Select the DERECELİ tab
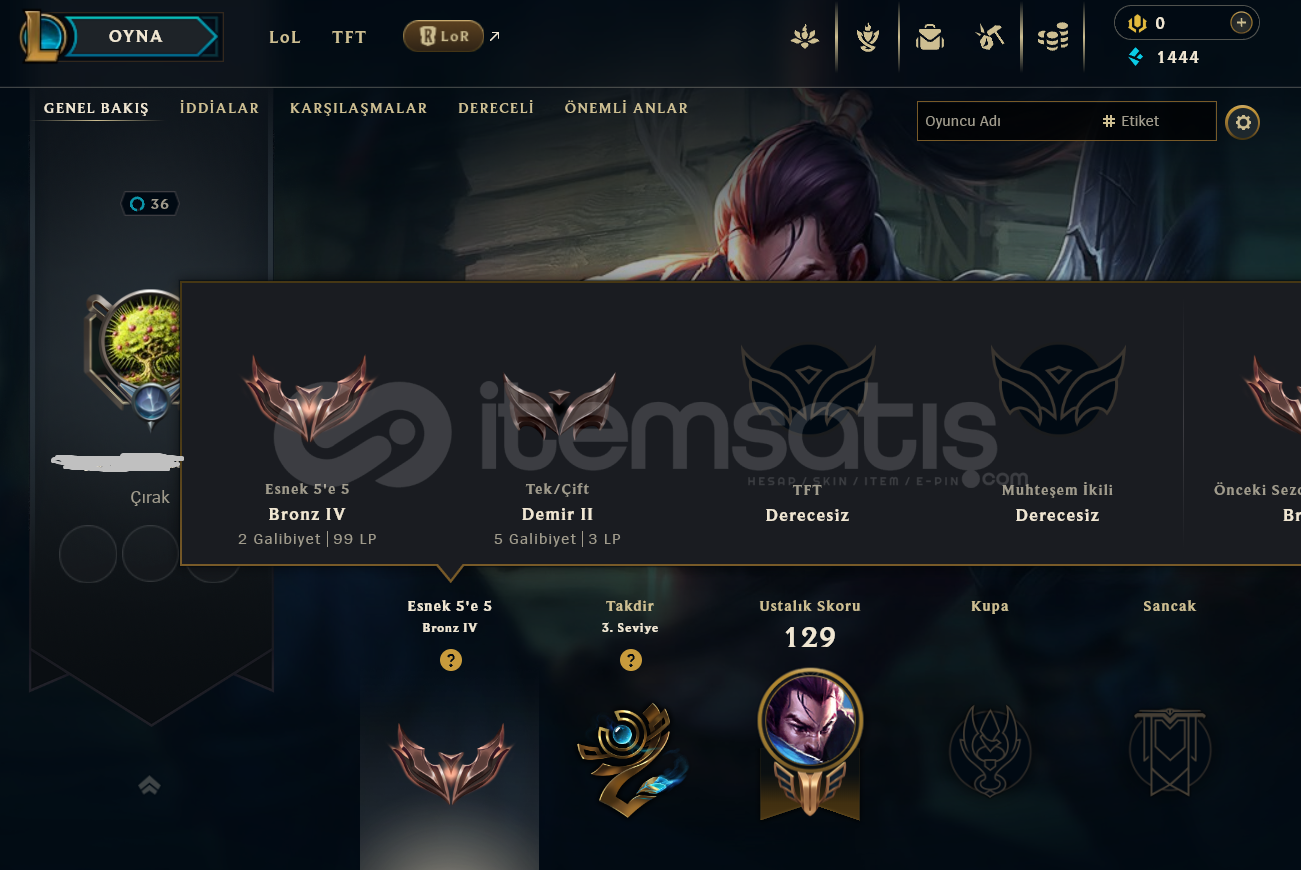Image resolution: width=1301 pixels, height=870 pixels. click(x=496, y=108)
